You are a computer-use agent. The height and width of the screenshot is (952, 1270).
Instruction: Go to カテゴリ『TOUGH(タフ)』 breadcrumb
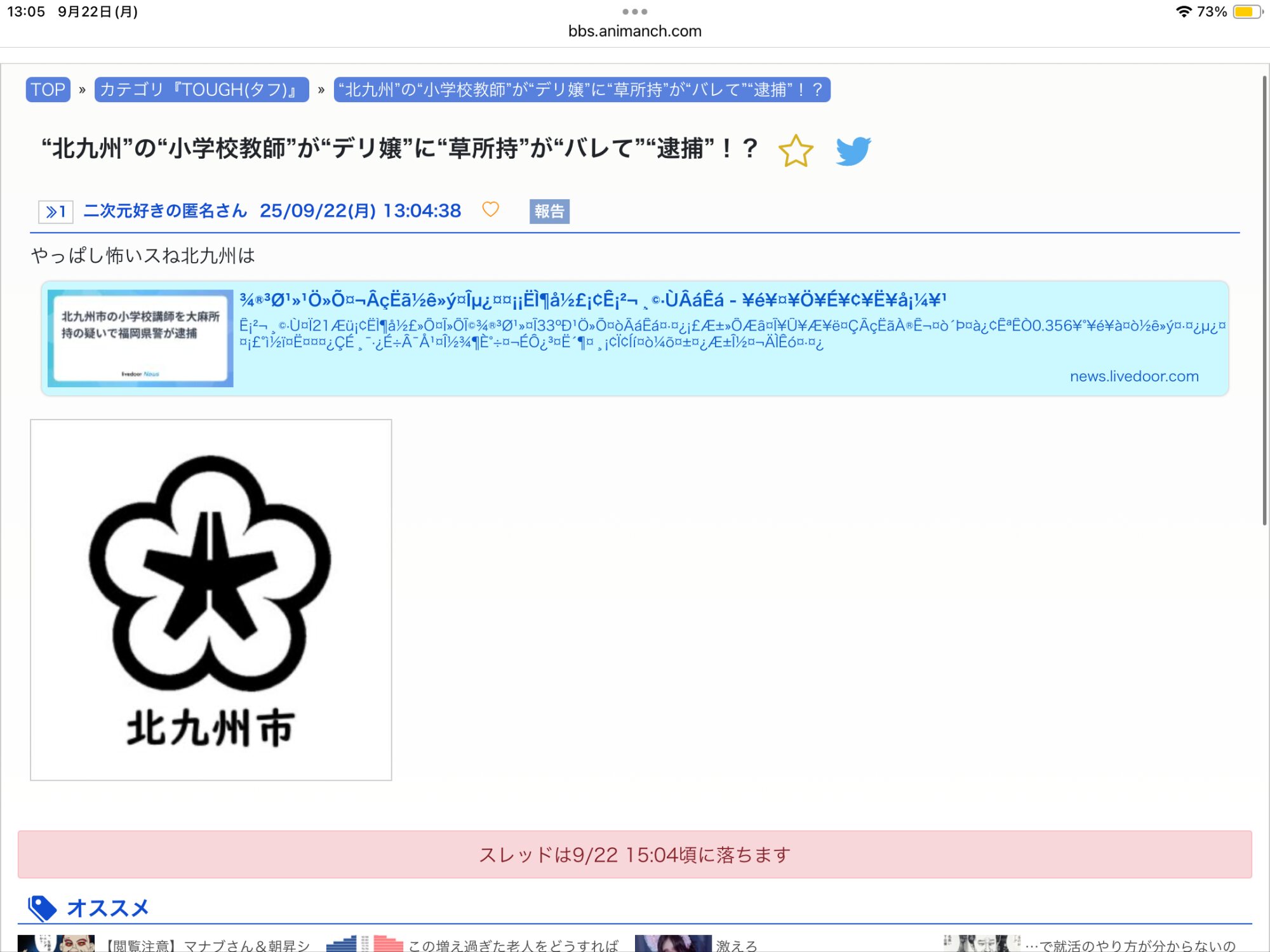201,89
